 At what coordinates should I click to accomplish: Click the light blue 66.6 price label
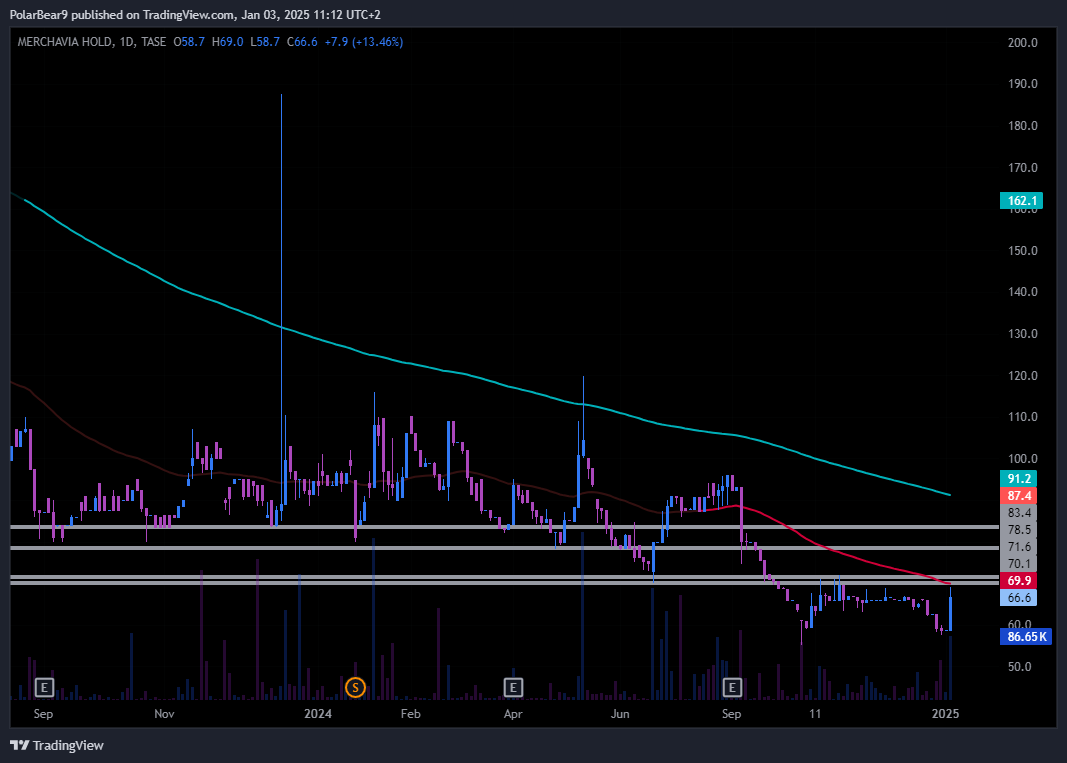pyautogui.click(x=1021, y=597)
